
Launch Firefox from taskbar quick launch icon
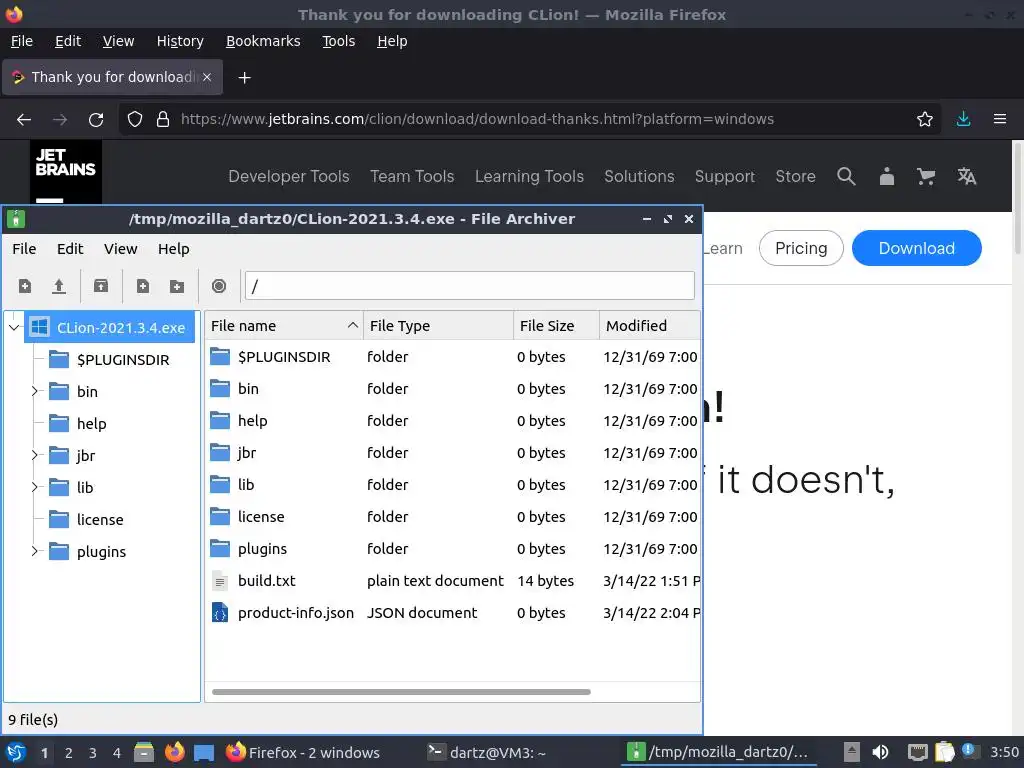pos(174,752)
